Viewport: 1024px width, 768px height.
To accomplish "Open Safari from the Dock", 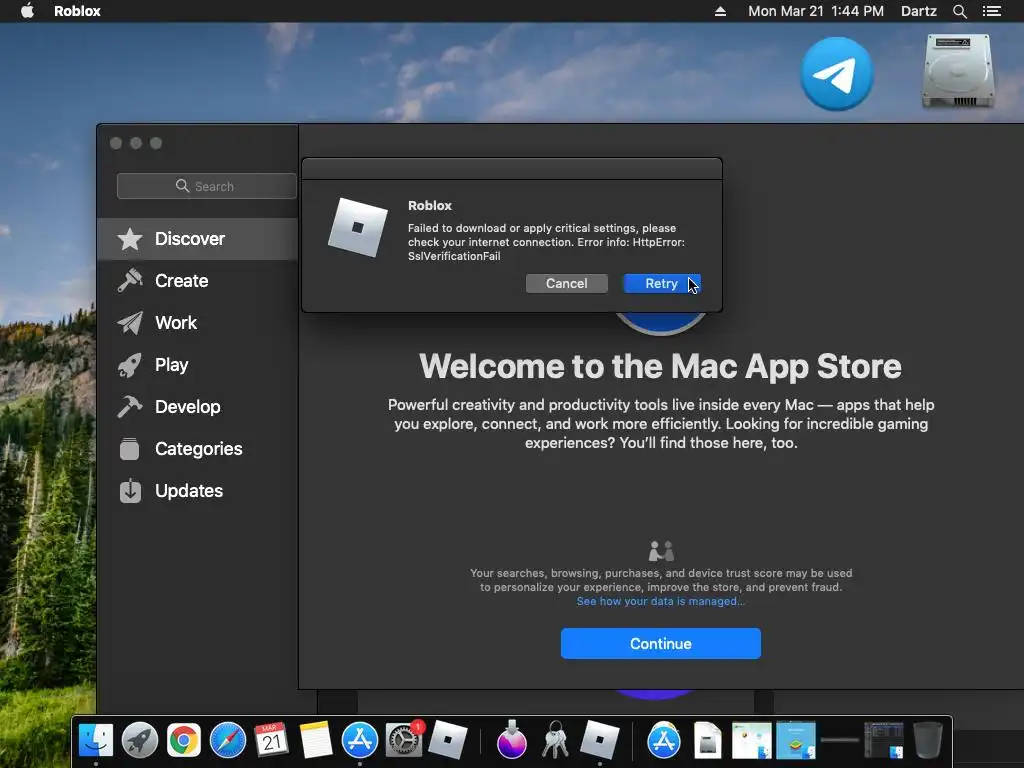I will [x=227, y=740].
